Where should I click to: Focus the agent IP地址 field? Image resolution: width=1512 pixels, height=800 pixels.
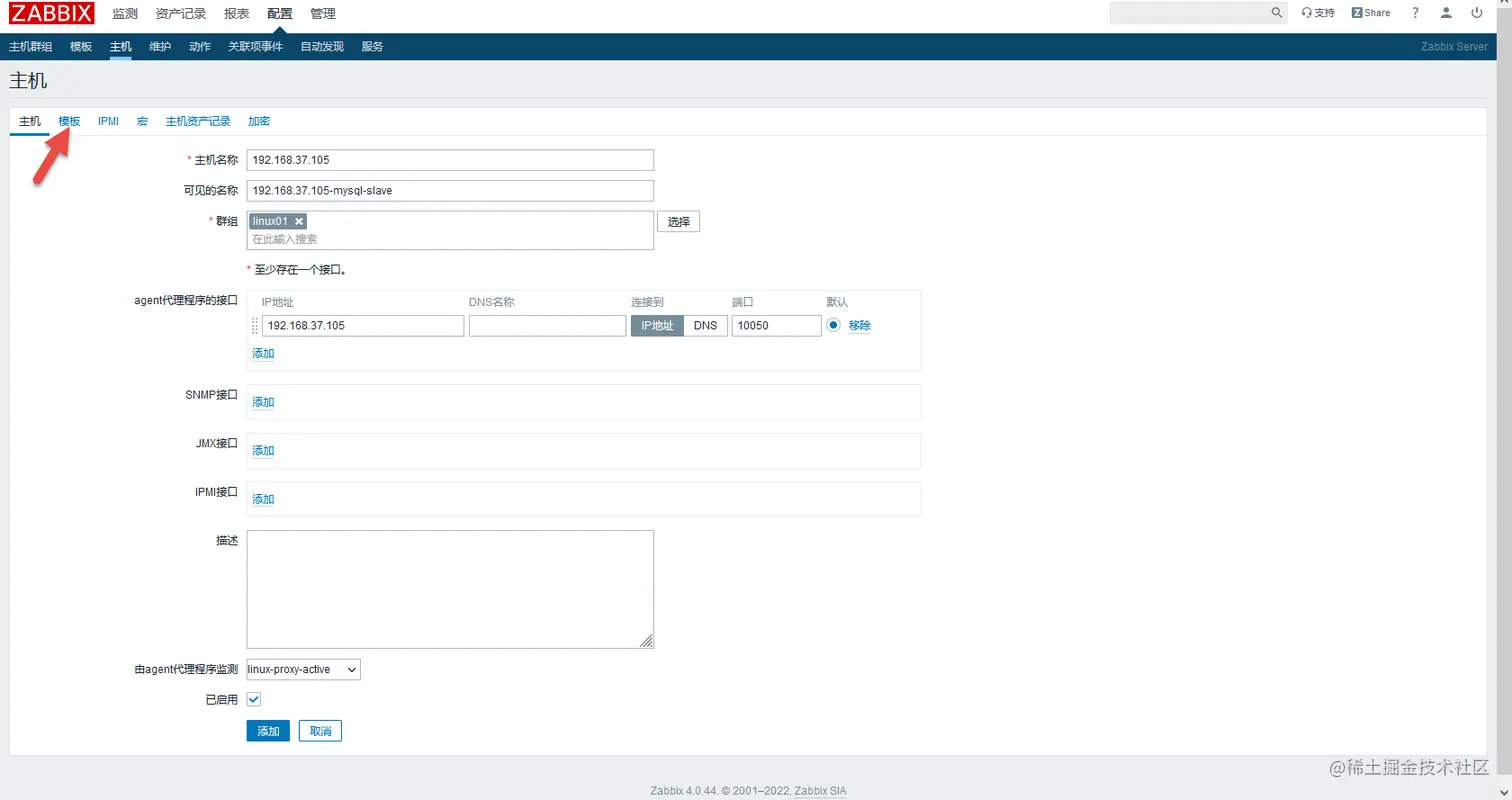coord(363,326)
